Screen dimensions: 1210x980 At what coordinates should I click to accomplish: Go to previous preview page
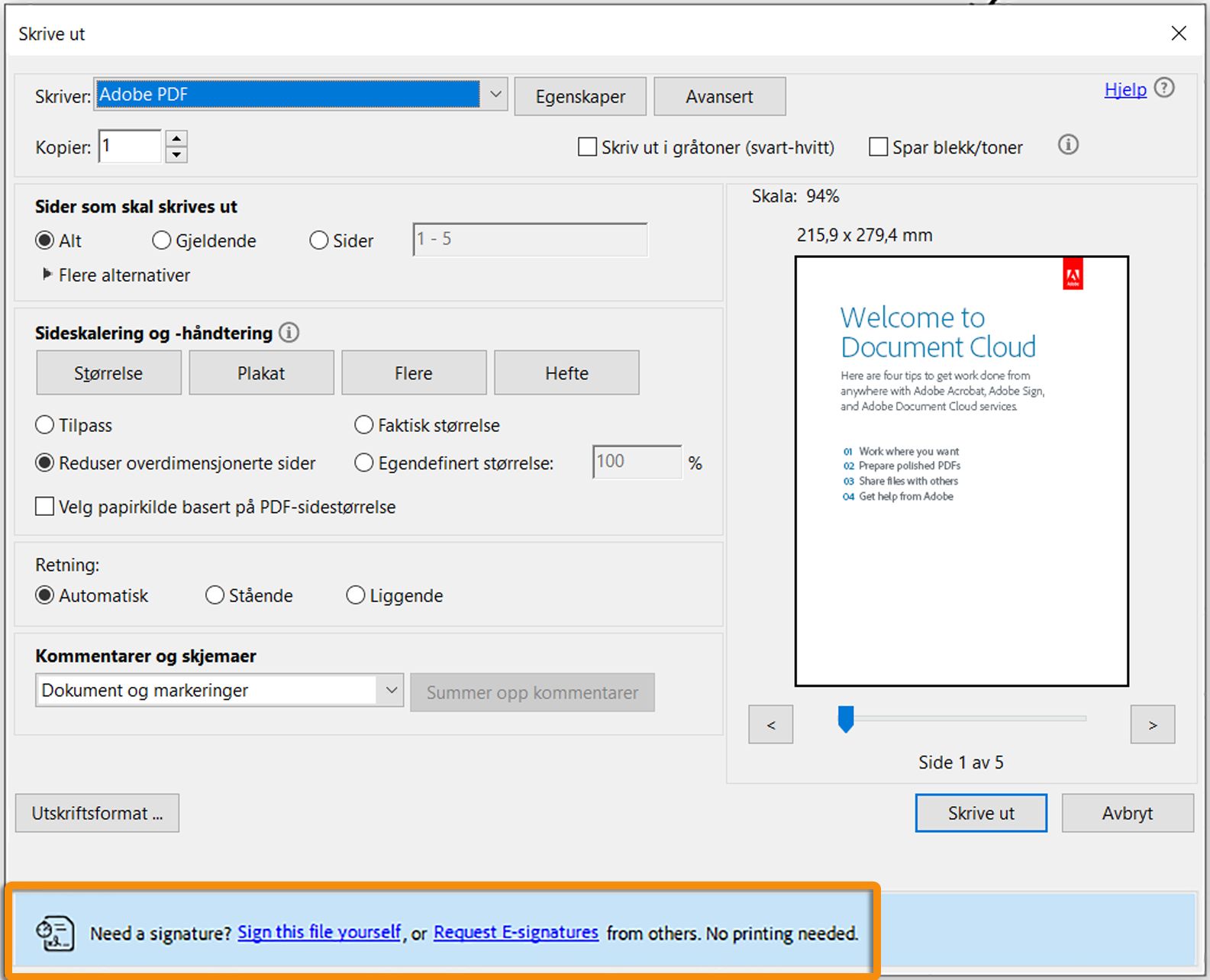point(771,724)
